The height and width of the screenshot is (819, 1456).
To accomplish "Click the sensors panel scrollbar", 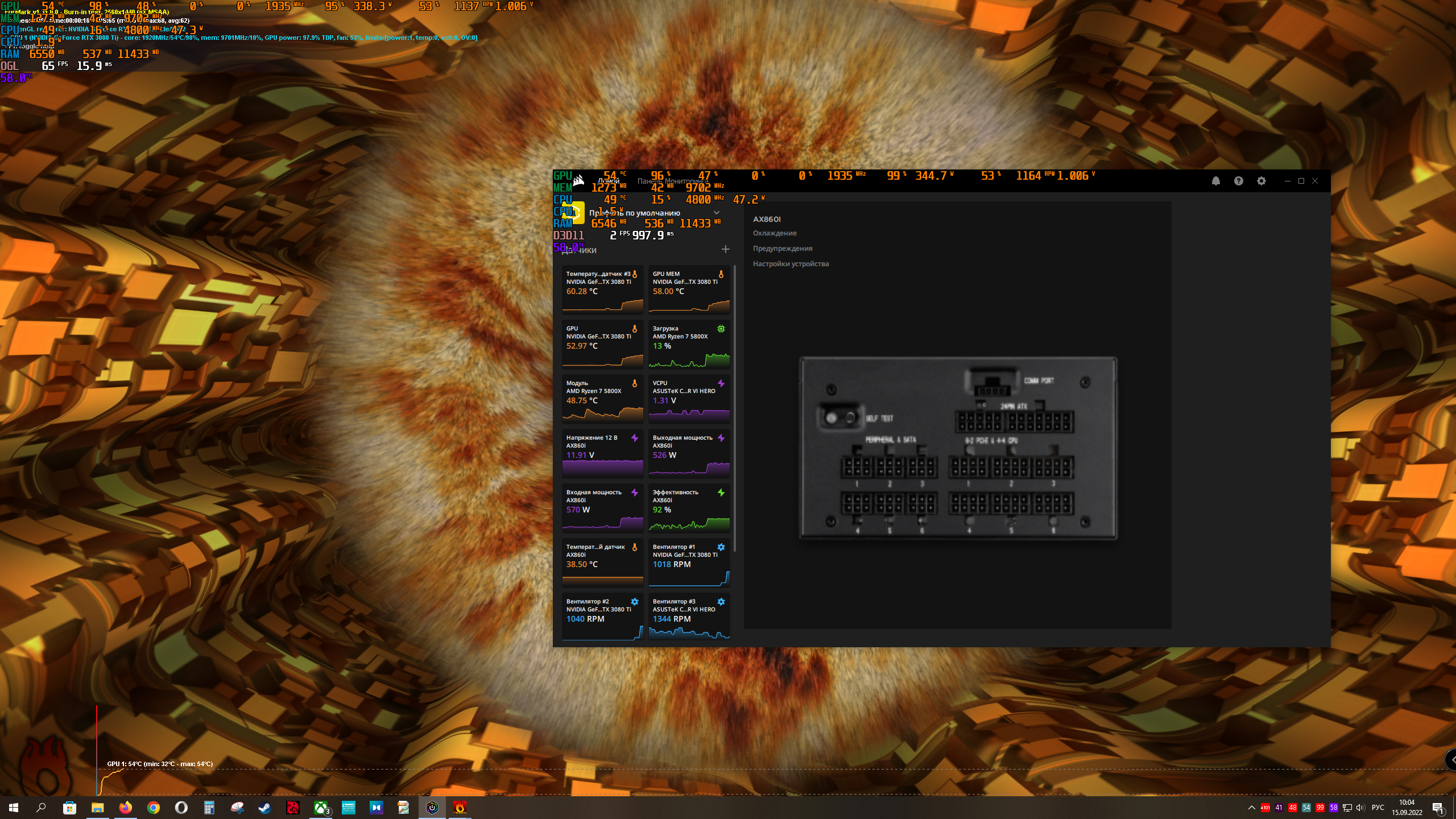I will click(735, 407).
